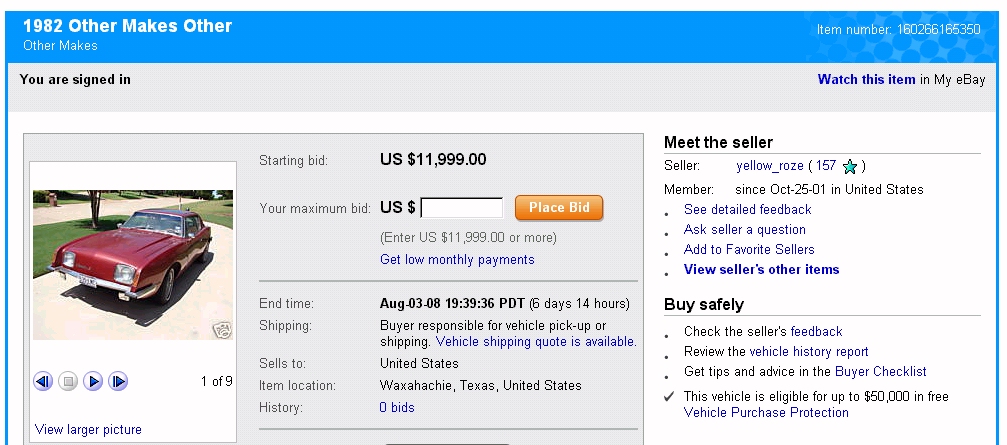Open See detailed feedback link

click(x=747, y=209)
